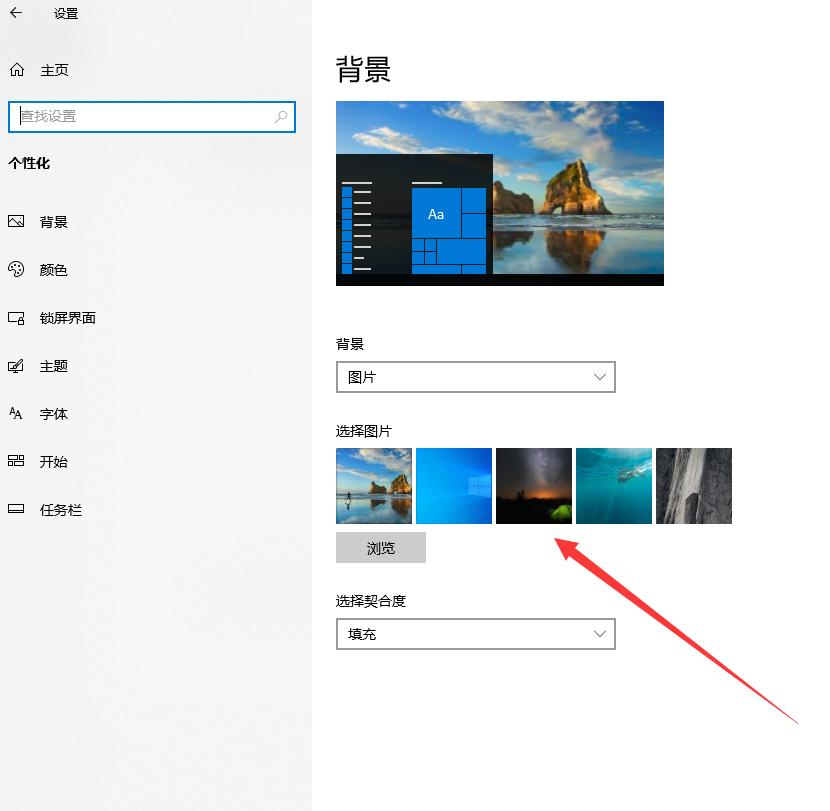Image resolution: width=830 pixels, height=811 pixels.
Task: Open the 背景 type dropdown showing 图片
Action: tap(475, 377)
